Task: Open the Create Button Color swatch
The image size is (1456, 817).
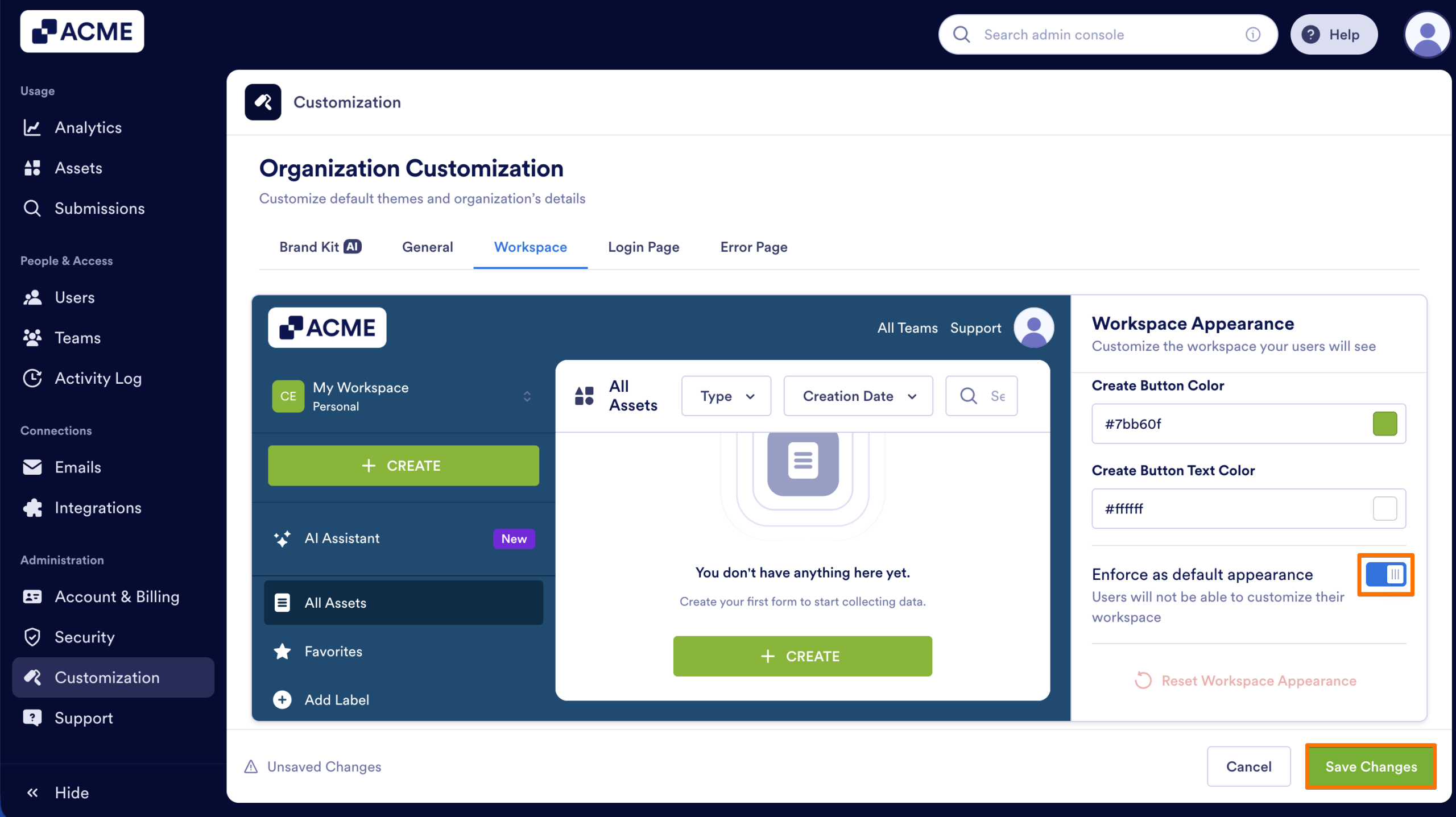Action: (x=1385, y=423)
